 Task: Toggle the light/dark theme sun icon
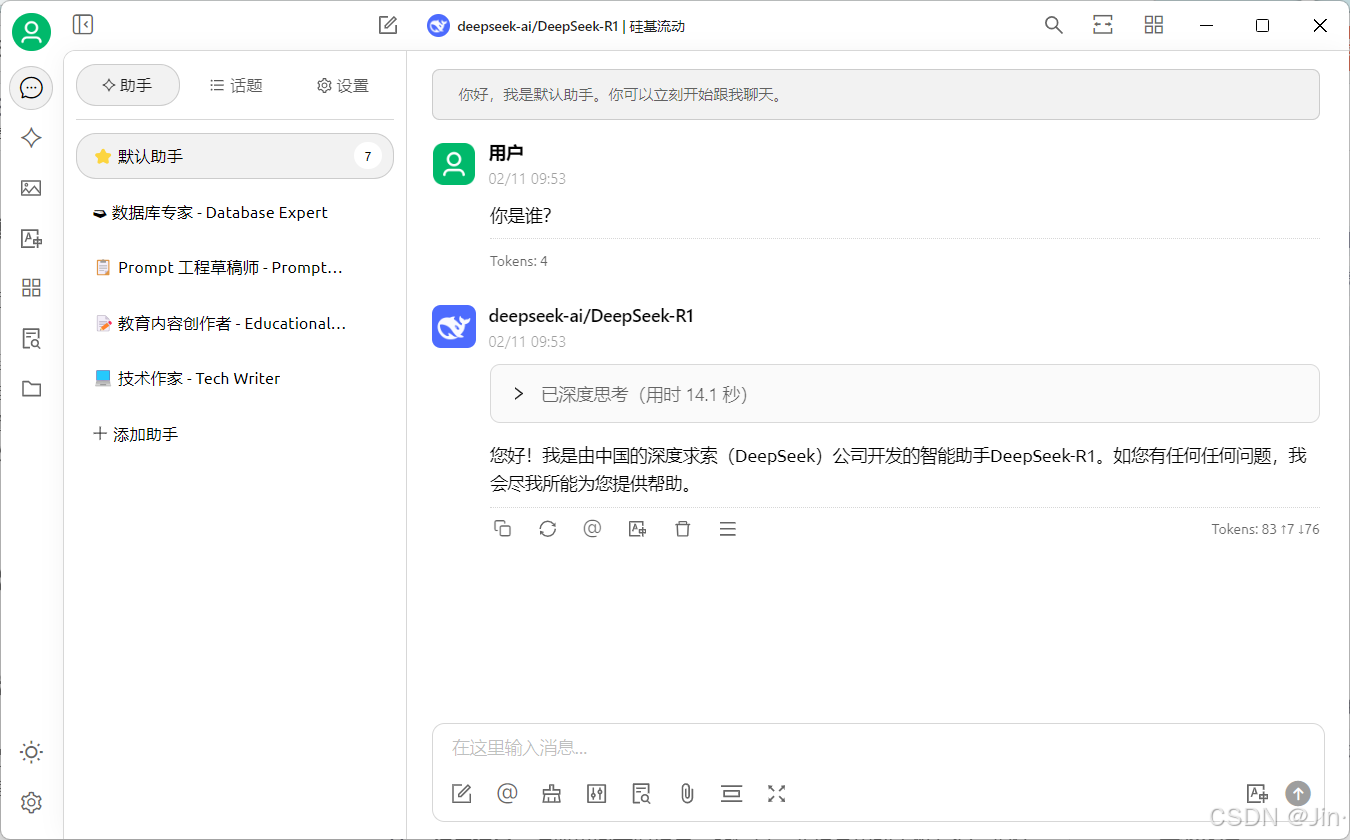31,752
